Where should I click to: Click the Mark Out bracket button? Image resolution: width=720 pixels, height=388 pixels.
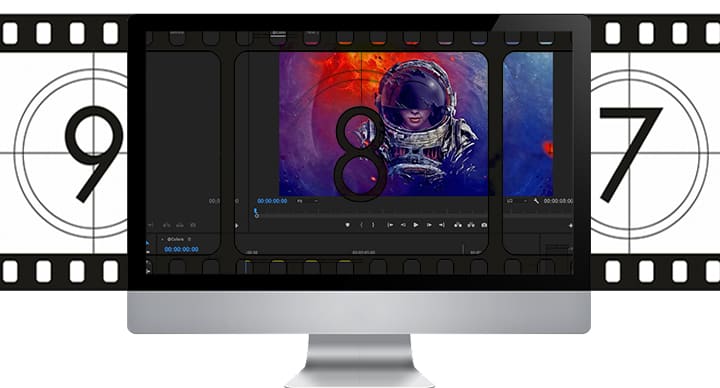(373, 225)
